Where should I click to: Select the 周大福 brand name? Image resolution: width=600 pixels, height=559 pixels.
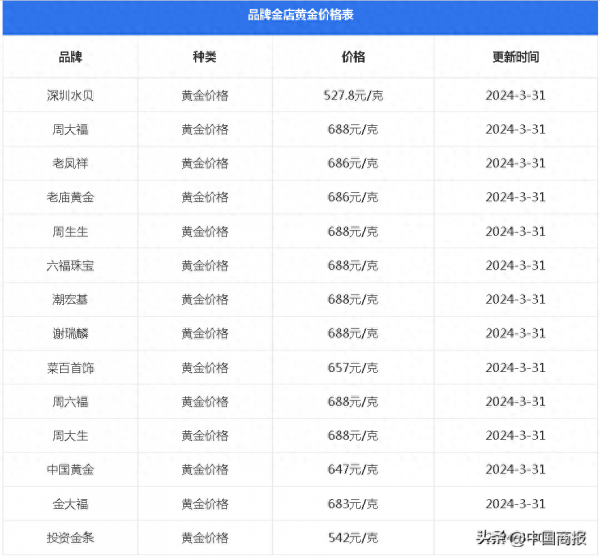(x=71, y=129)
